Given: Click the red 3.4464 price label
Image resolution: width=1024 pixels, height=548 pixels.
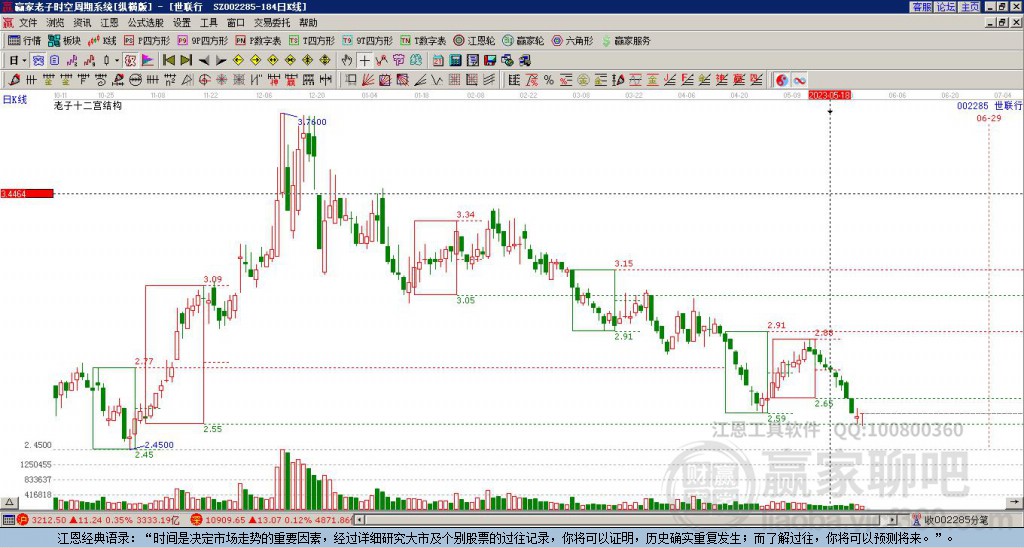Looking at the screenshot, I should (27, 193).
